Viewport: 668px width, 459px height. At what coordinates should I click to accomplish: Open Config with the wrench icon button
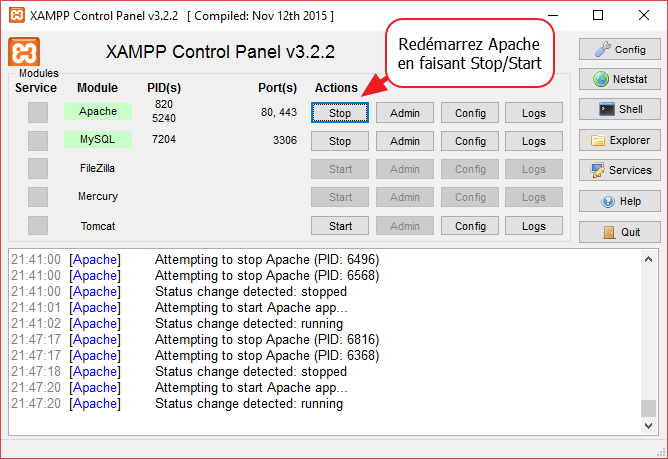[619, 49]
